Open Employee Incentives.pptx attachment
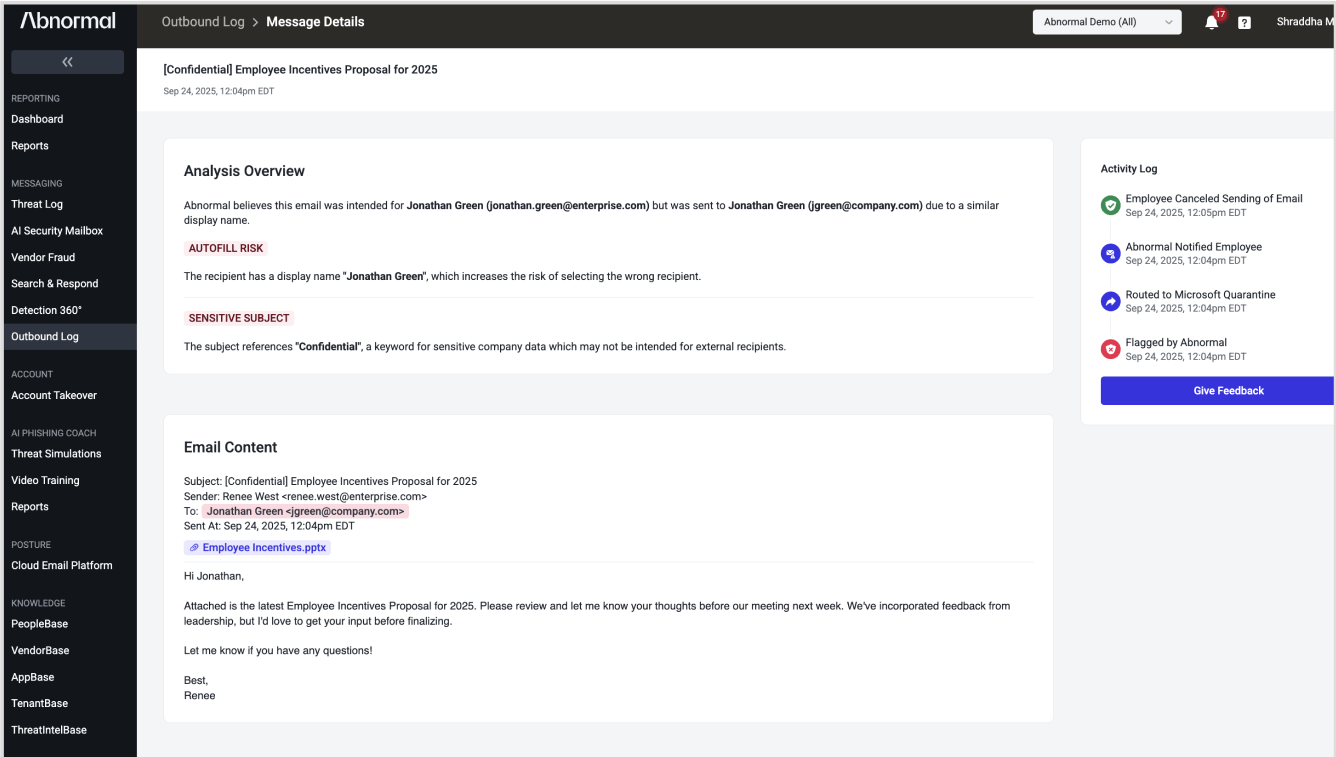The height and width of the screenshot is (757, 1336). (264, 548)
